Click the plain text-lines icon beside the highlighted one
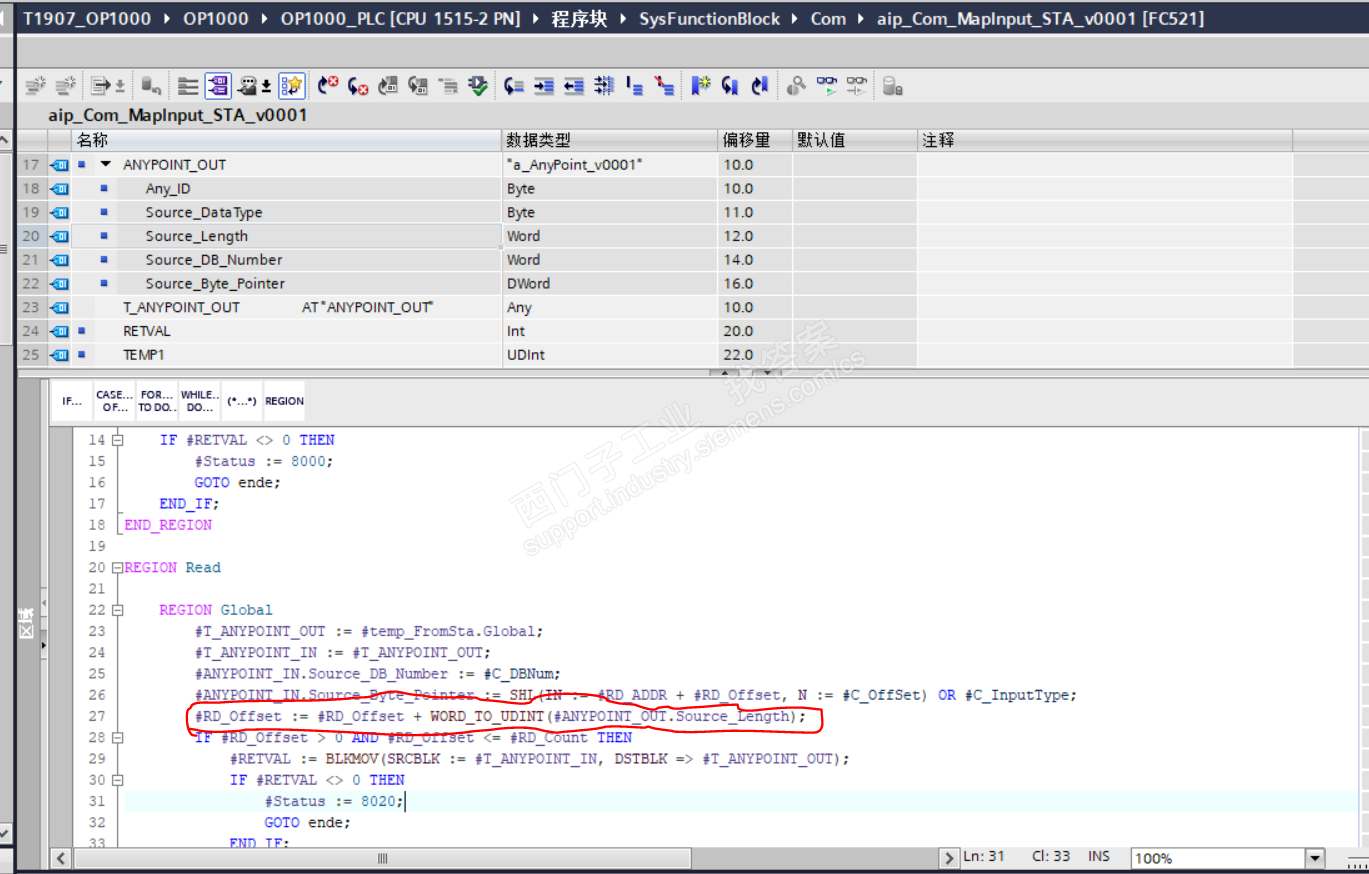The image size is (1369, 874). [188, 86]
